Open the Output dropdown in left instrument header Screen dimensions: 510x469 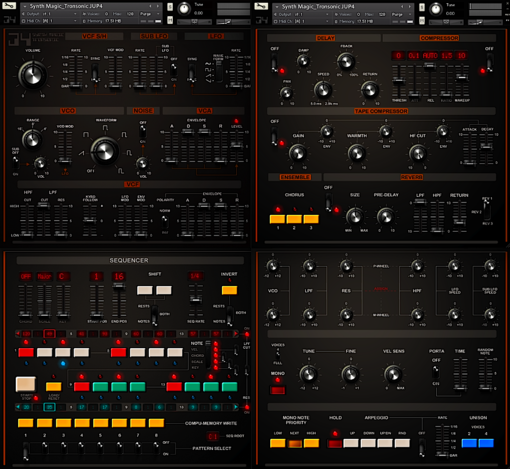[49, 14]
